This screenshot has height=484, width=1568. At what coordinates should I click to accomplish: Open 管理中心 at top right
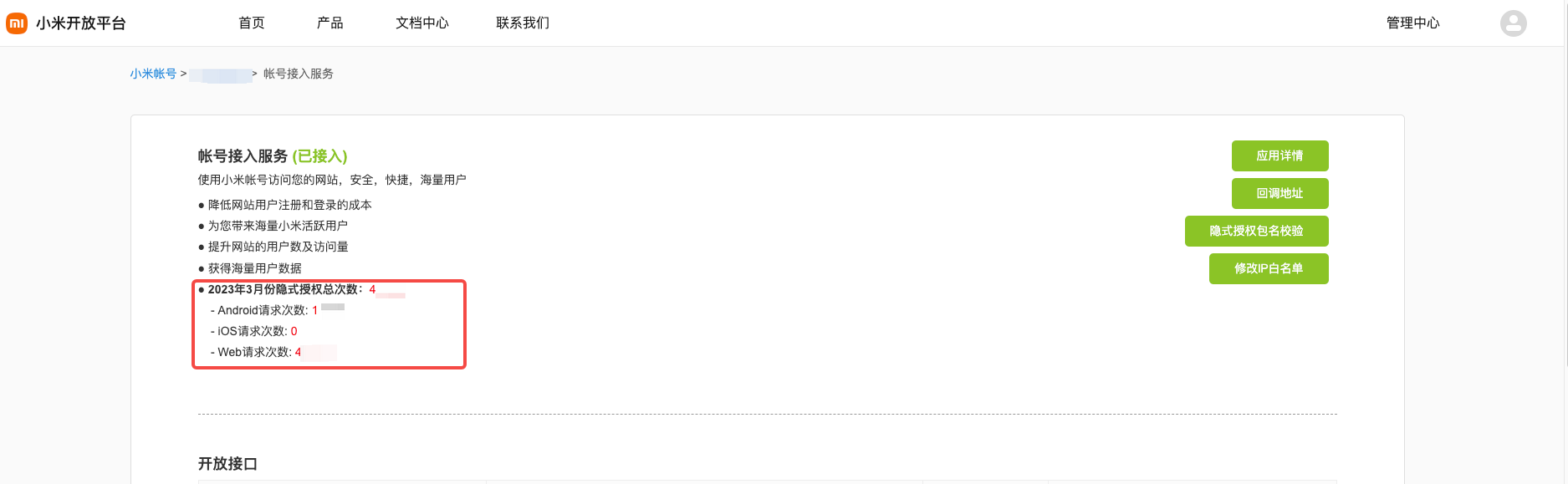(x=1412, y=23)
